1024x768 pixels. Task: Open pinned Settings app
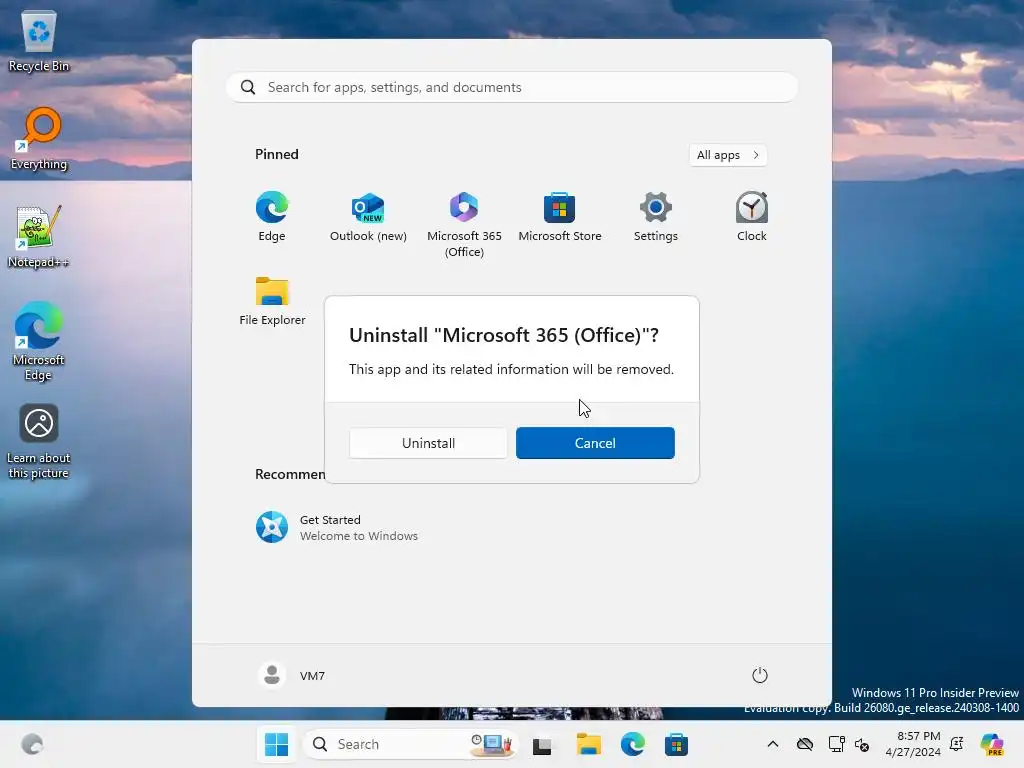click(656, 217)
